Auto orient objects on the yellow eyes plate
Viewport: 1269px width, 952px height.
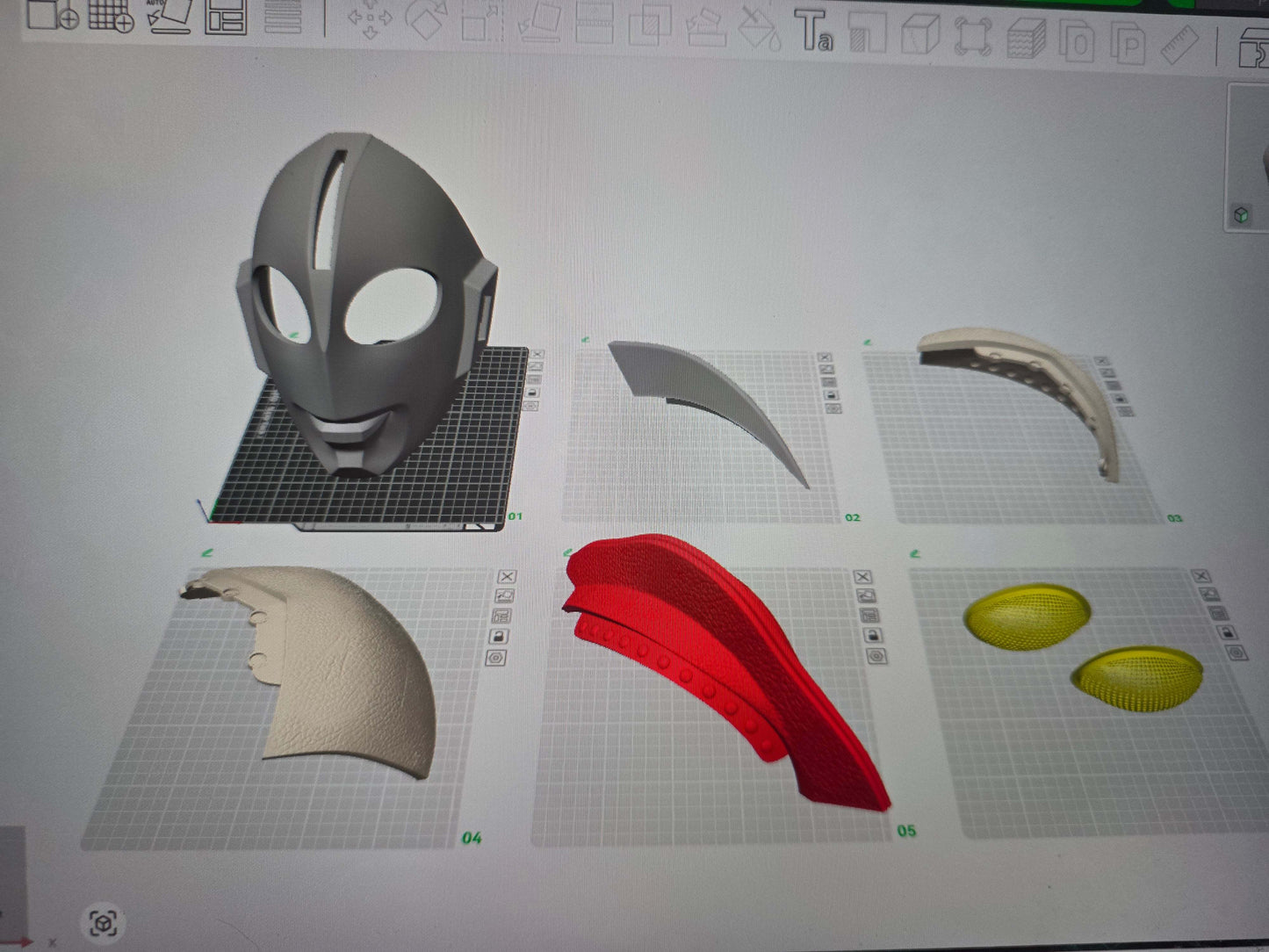[1211, 595]
